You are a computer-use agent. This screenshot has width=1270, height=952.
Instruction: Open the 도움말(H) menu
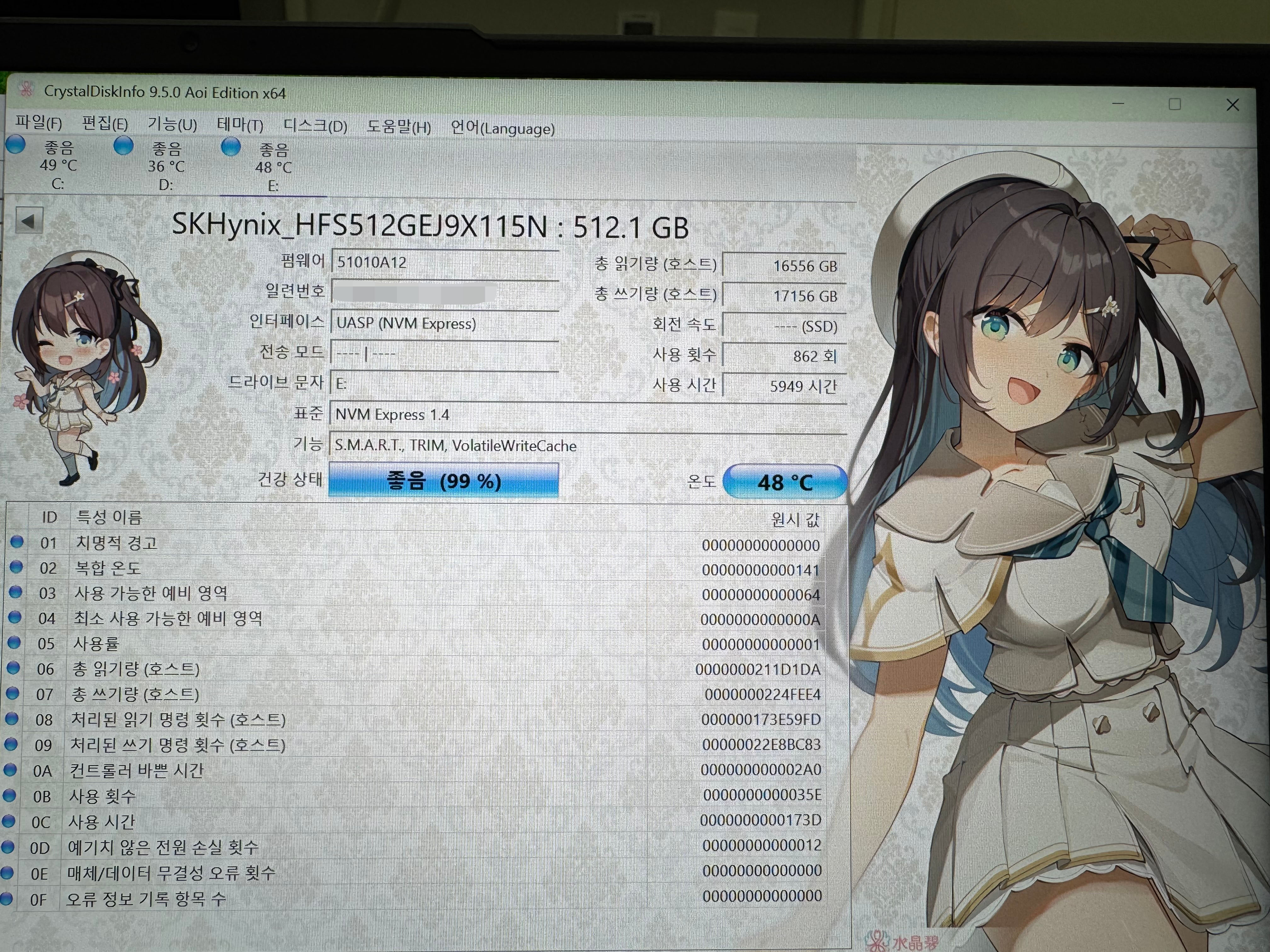(399, 127)
